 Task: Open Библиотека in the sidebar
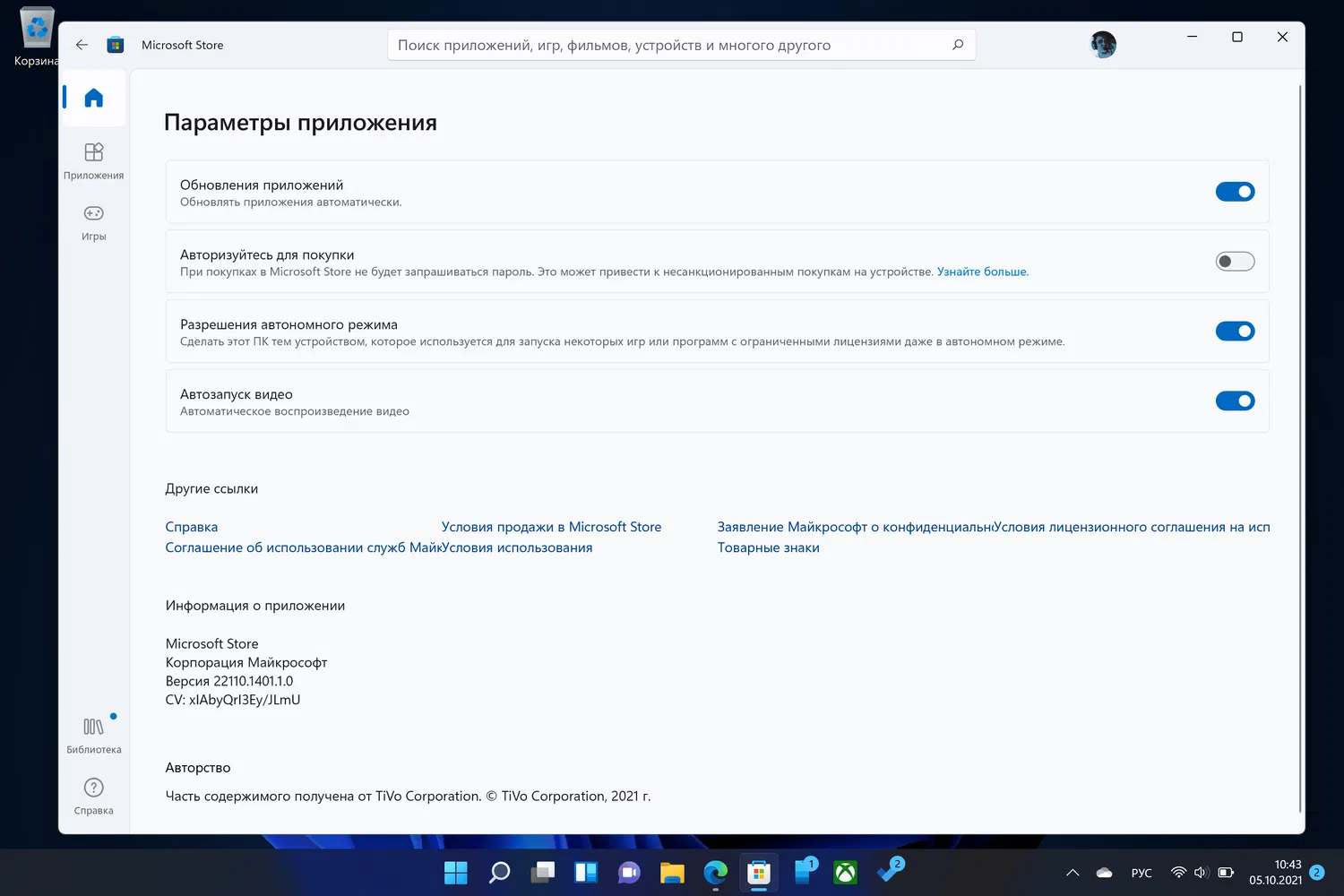[94, 736]
